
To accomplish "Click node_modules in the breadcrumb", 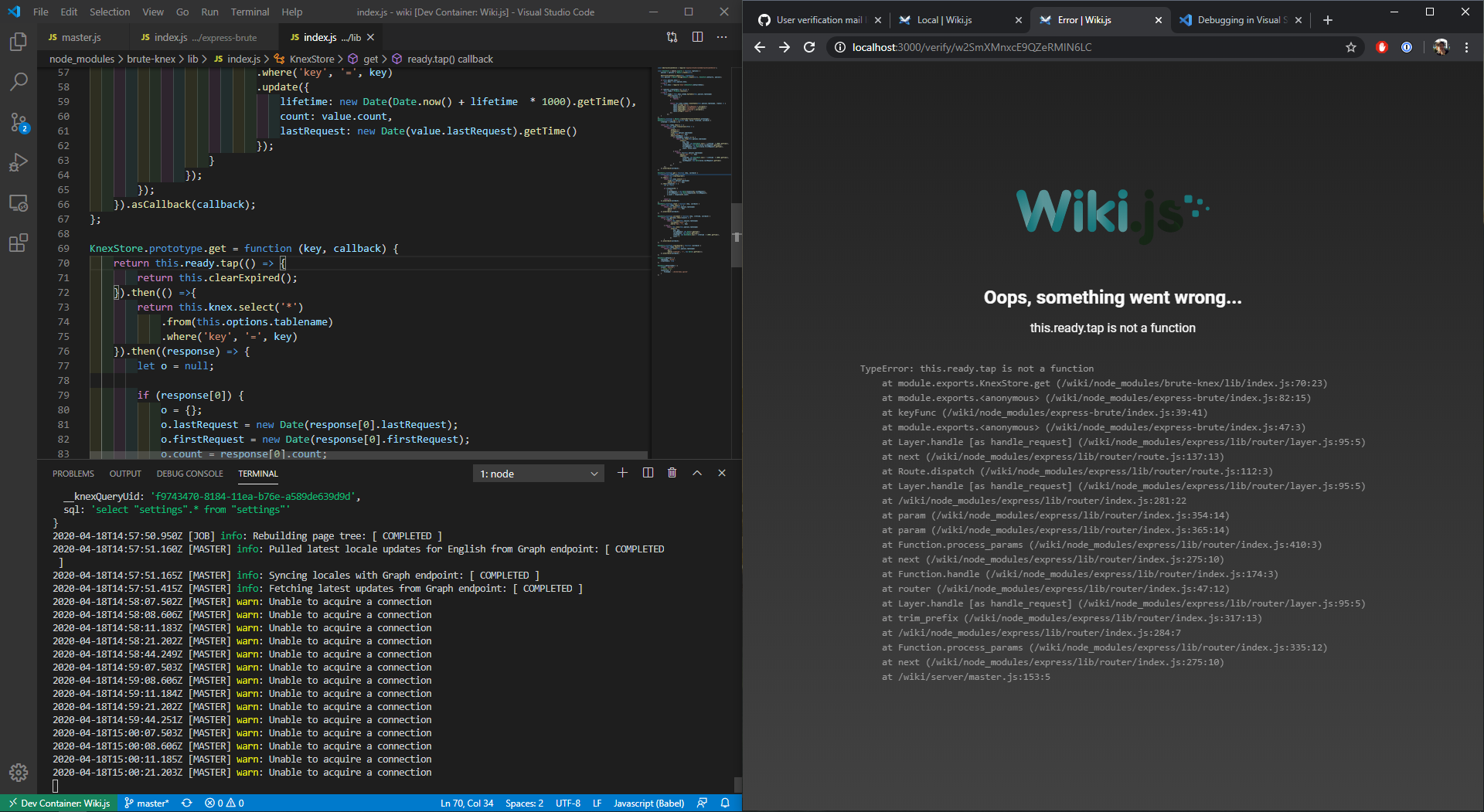I will (82, 59).
